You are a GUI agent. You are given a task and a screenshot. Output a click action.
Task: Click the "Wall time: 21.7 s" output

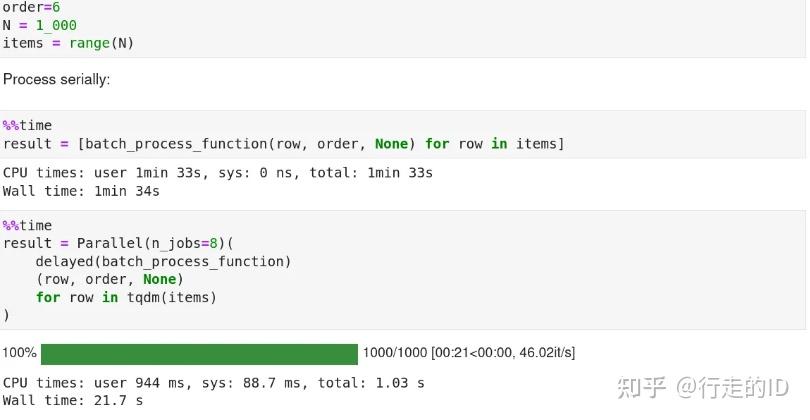tap(73, 401)
